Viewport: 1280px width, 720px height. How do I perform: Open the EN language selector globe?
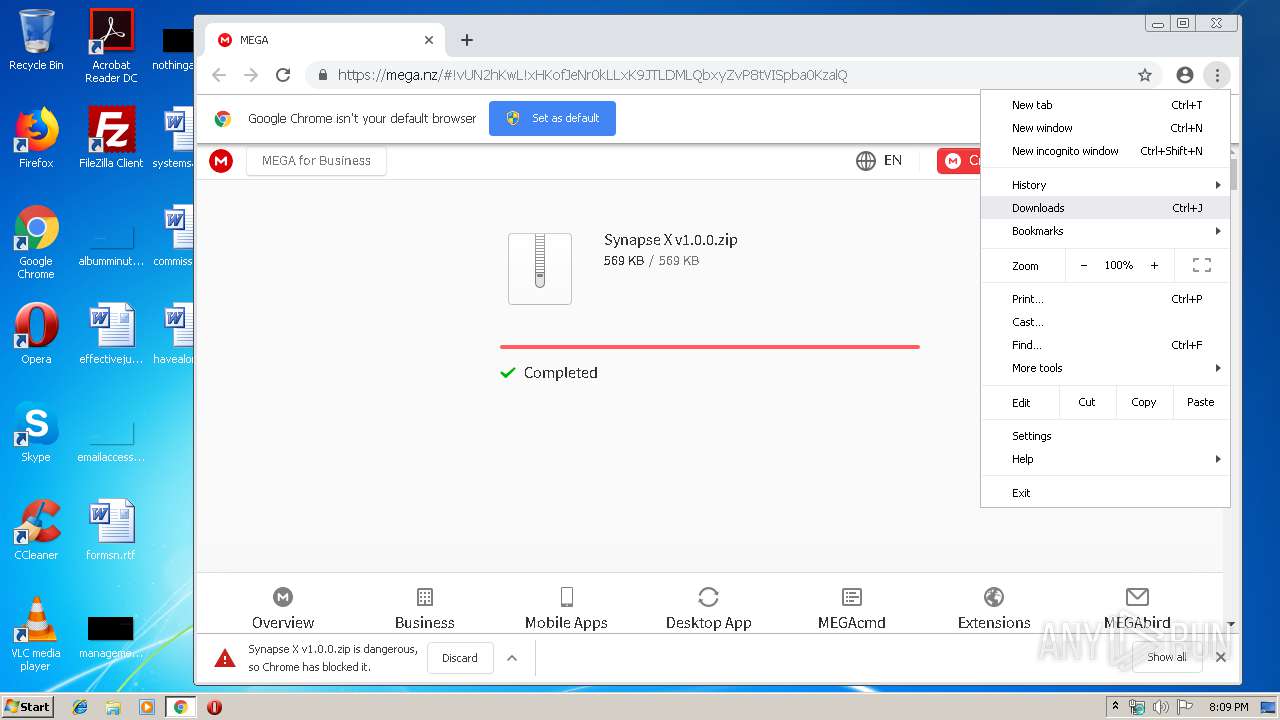(879, 160)
